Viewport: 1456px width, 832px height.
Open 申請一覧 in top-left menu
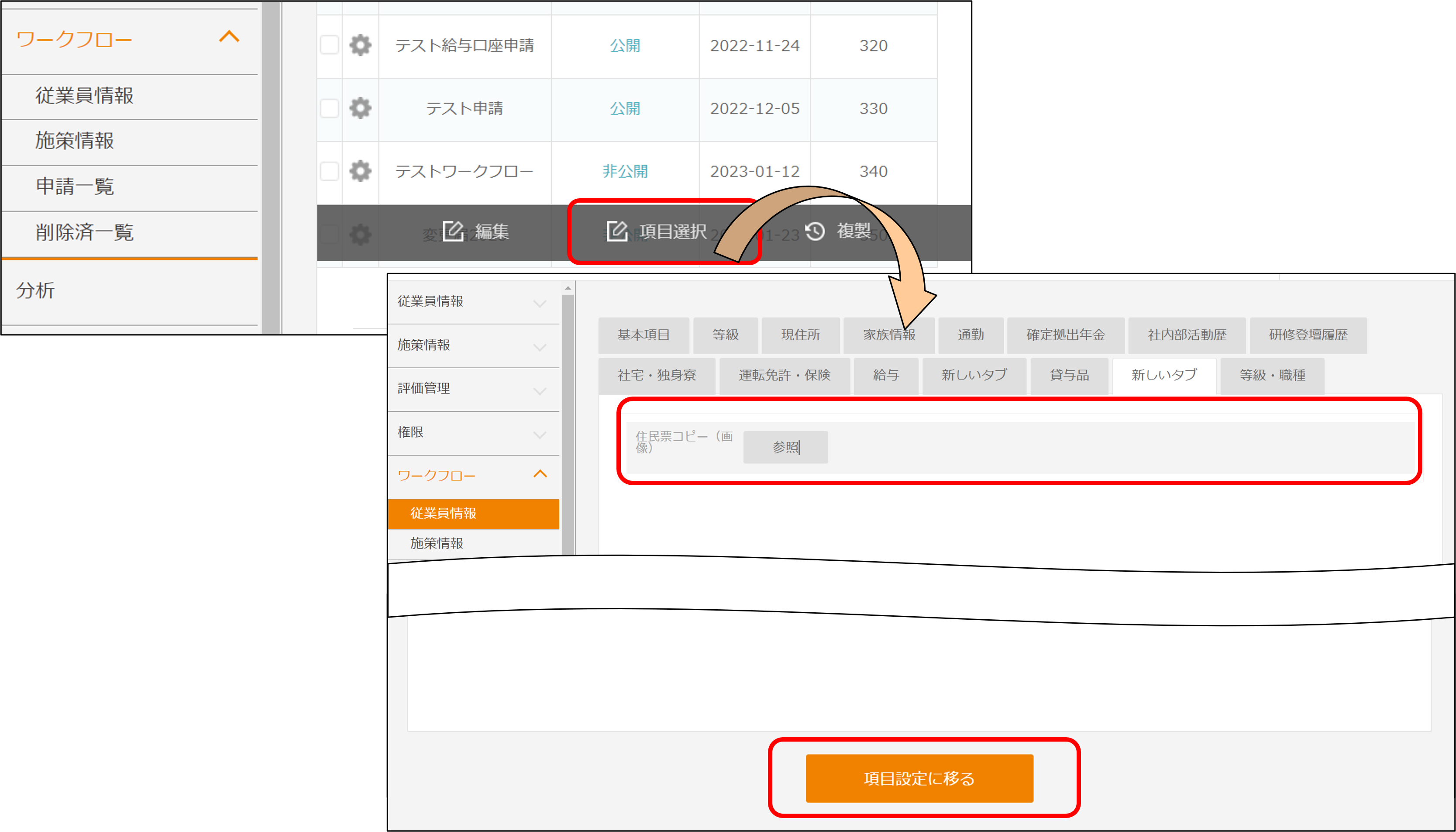74,186
